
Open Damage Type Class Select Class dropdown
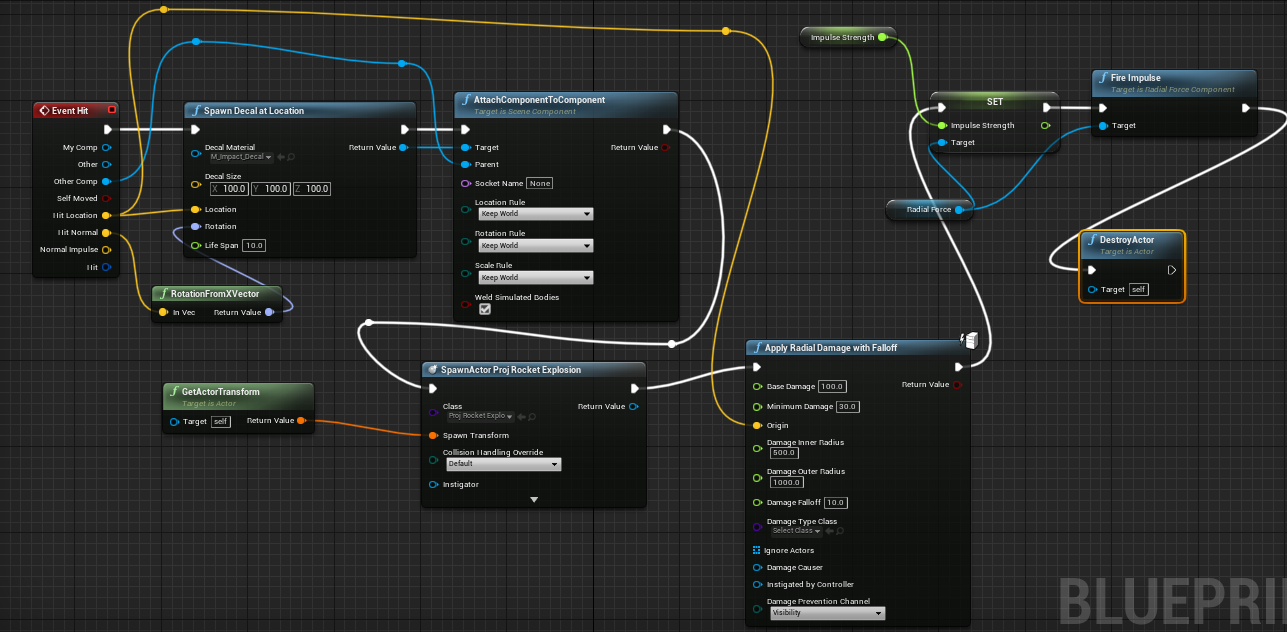tap(797, 531)
